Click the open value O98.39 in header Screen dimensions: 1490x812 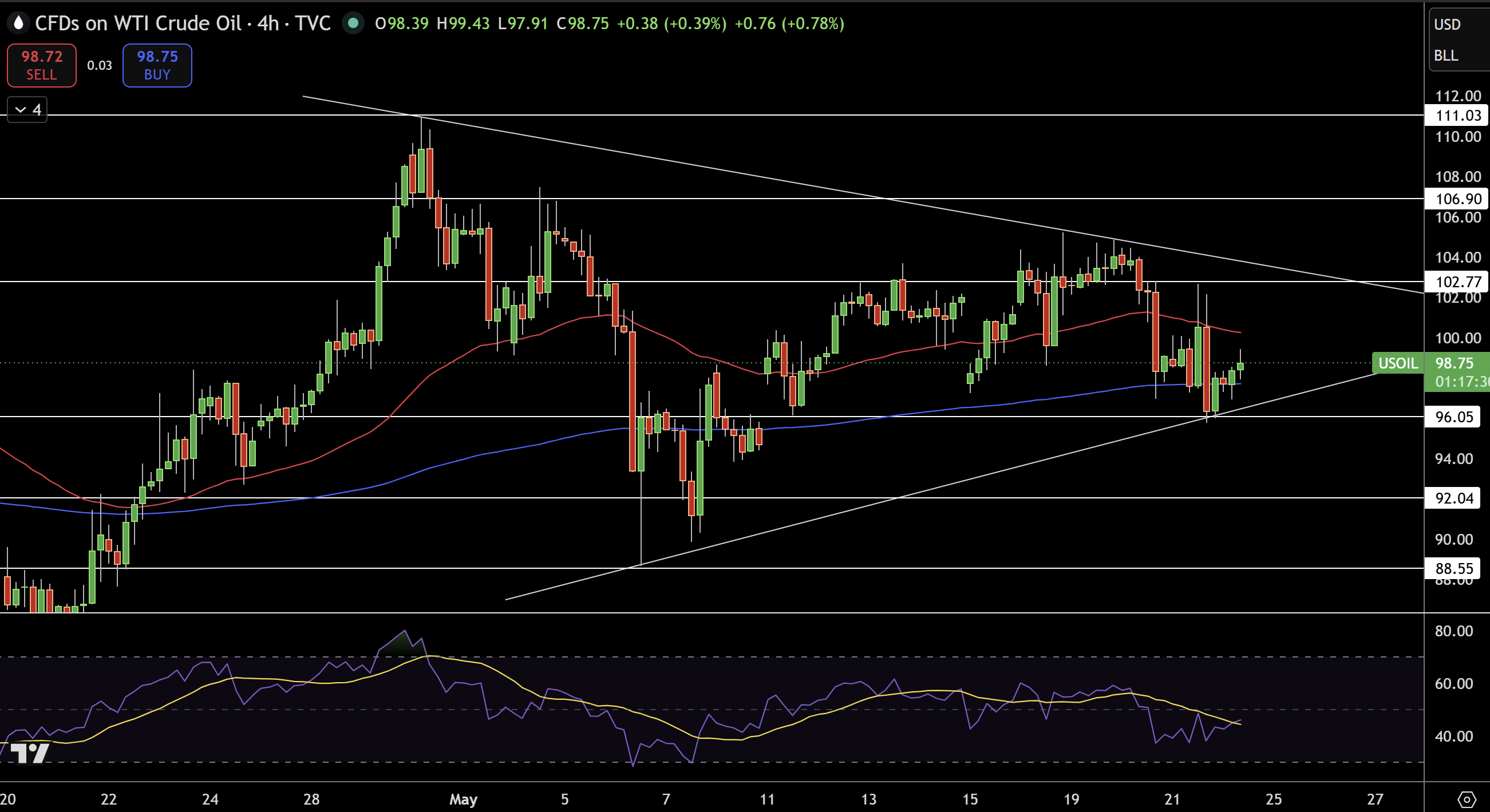tap(402, 23)
